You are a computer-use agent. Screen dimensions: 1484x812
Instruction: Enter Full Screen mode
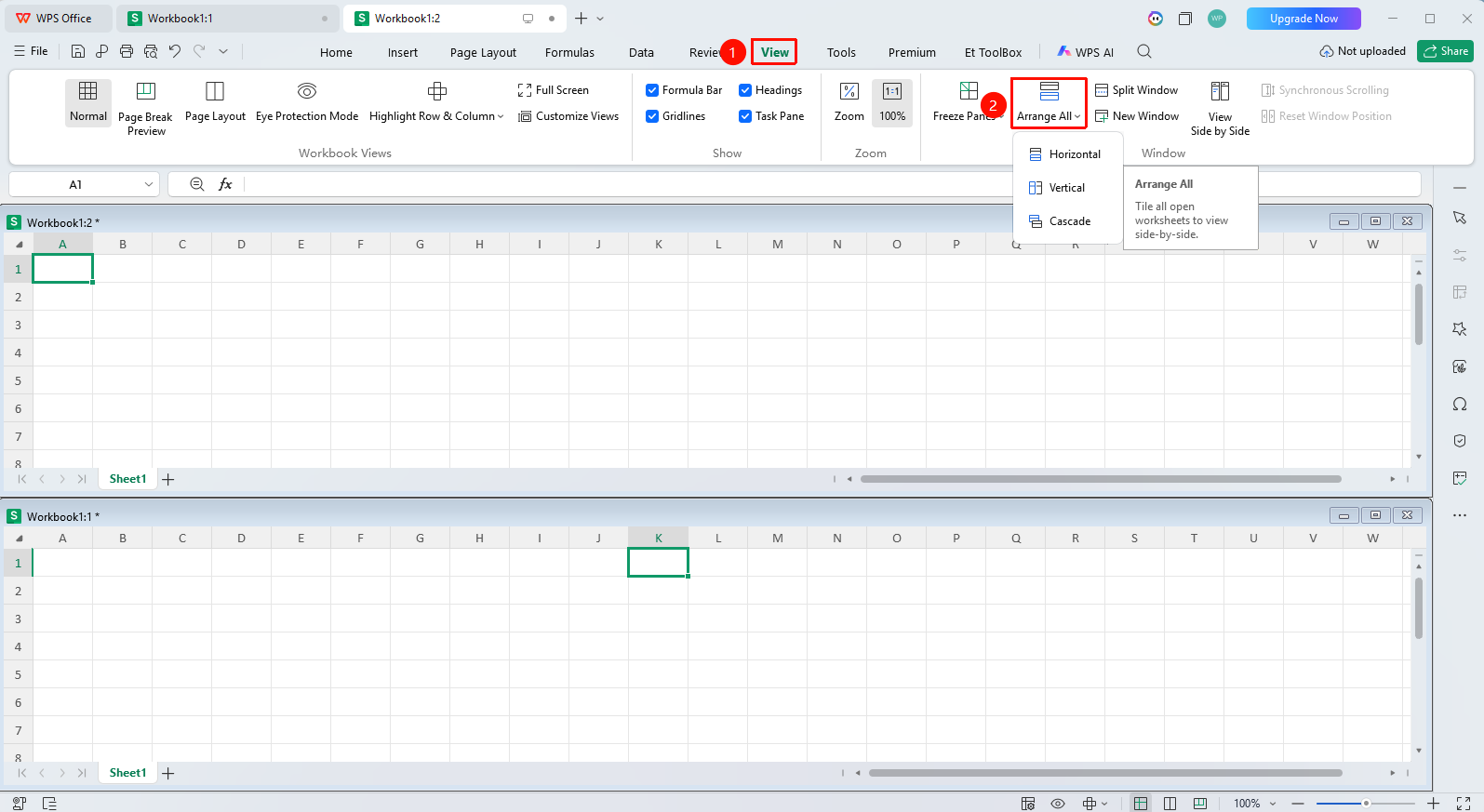click(554, 90)
